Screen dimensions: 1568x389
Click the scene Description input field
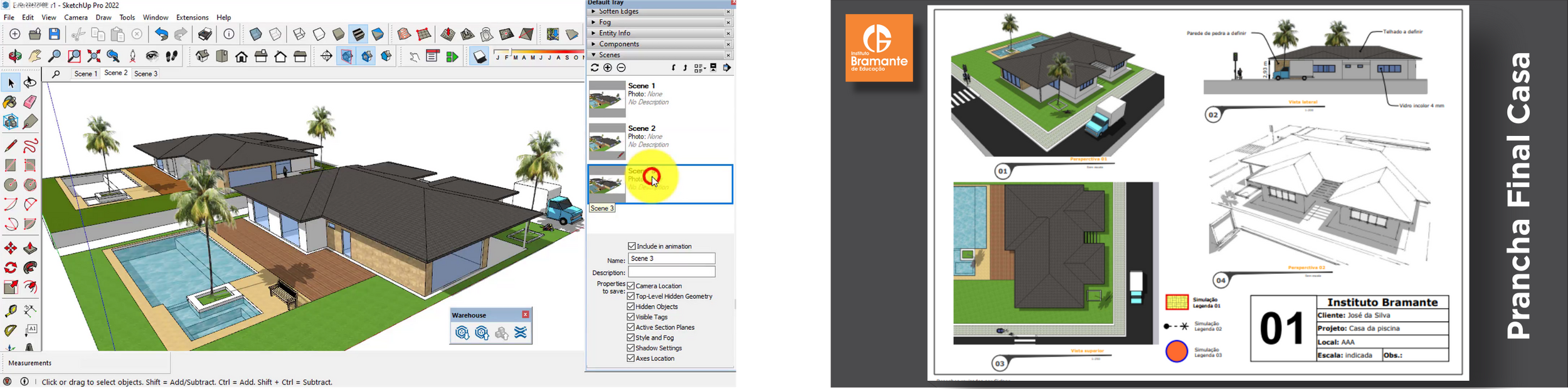click(x=671, y=272)
